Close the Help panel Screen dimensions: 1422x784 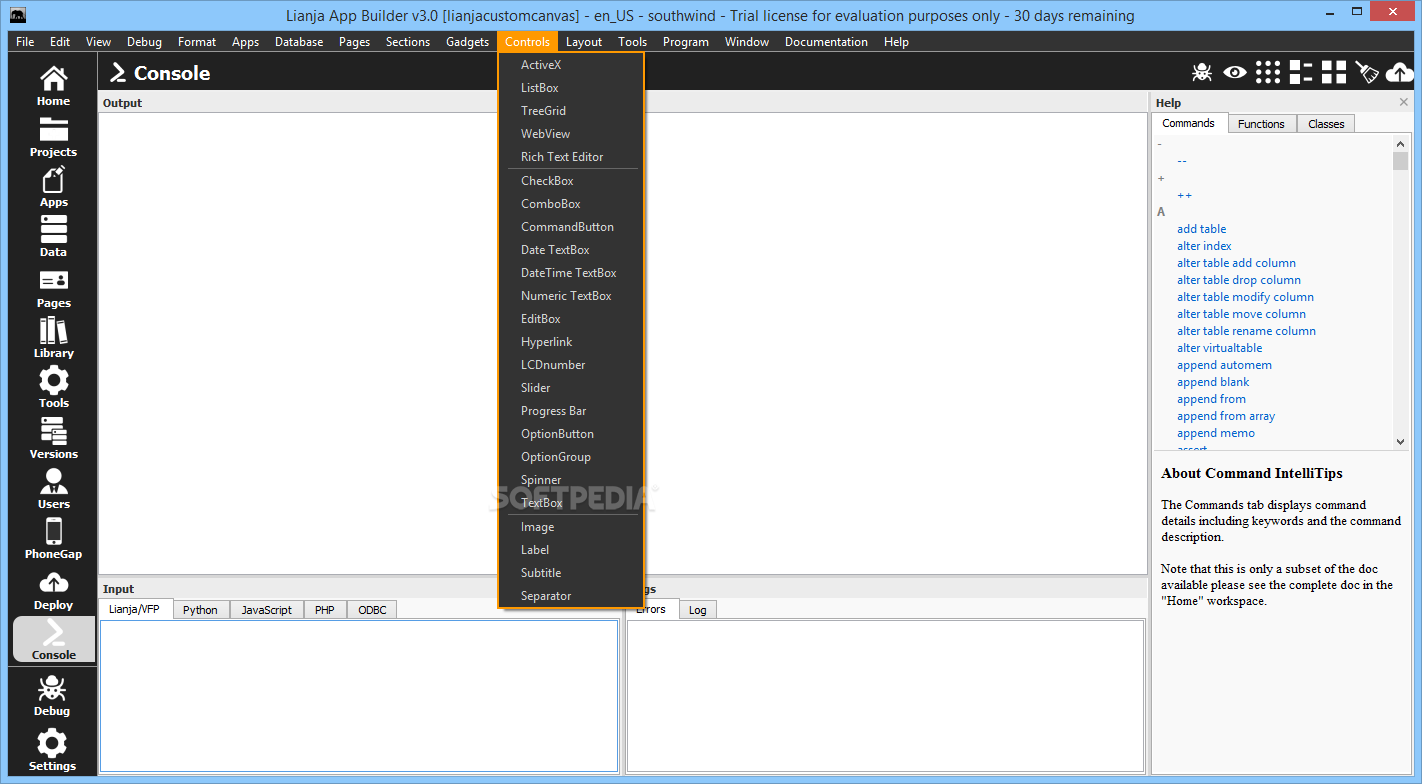1404,102
